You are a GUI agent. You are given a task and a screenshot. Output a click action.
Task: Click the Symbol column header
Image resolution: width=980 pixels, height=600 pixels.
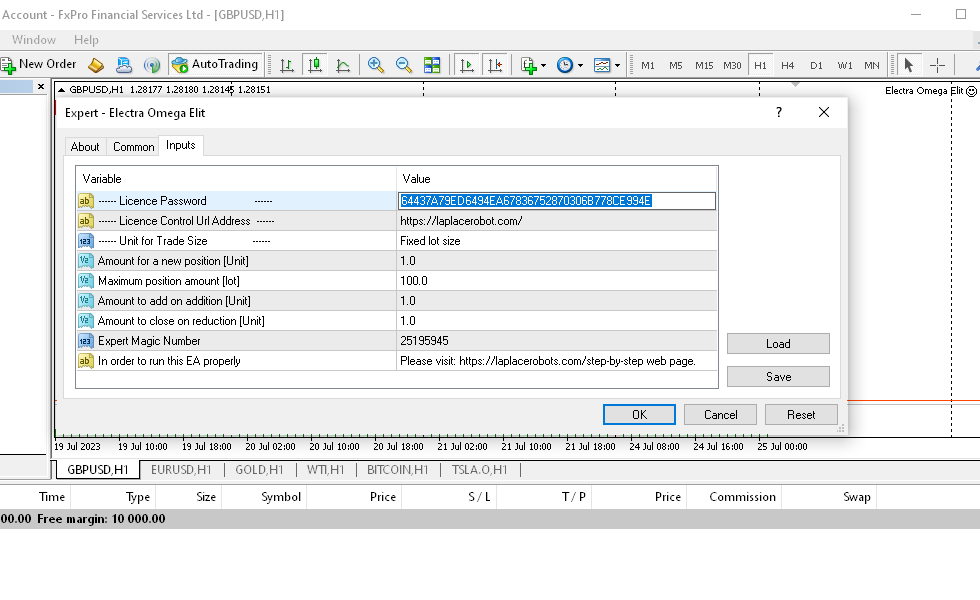click(281, 497)
